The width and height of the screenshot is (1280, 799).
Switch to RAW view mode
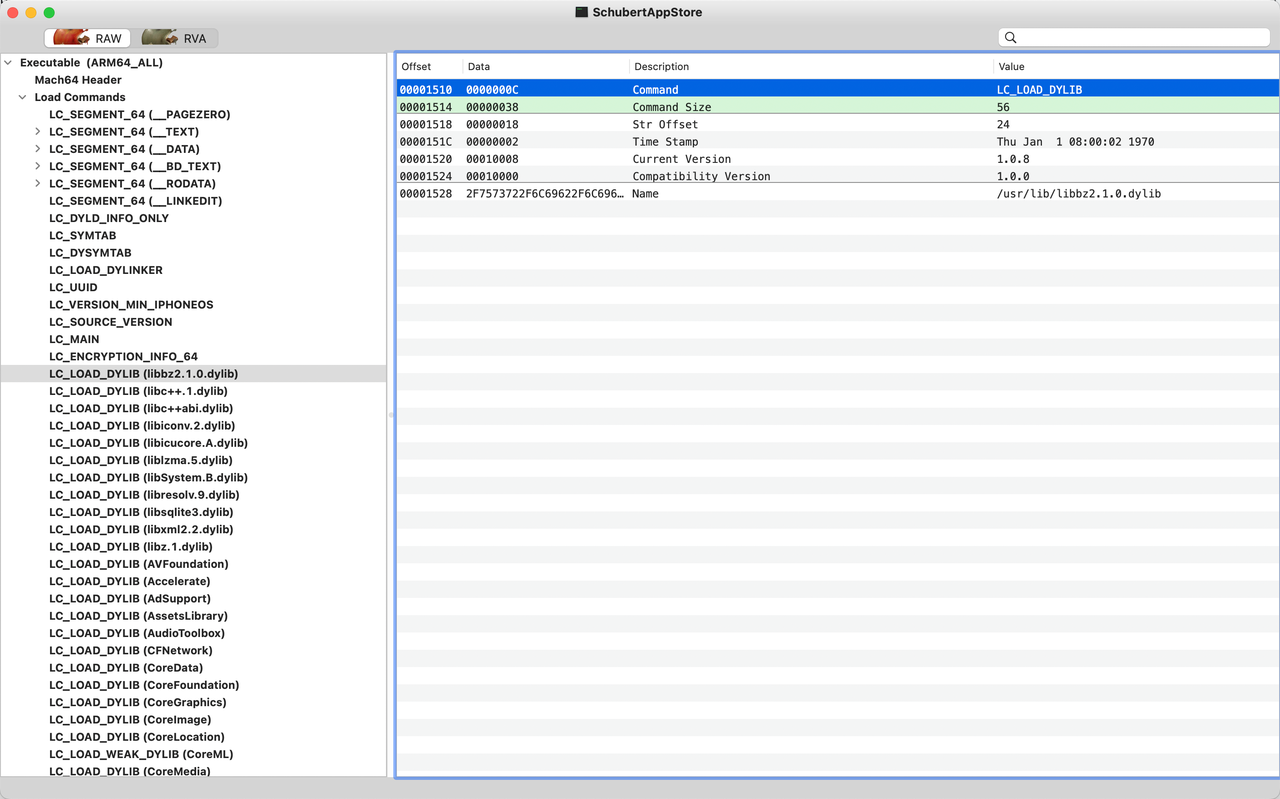(87, 38)
